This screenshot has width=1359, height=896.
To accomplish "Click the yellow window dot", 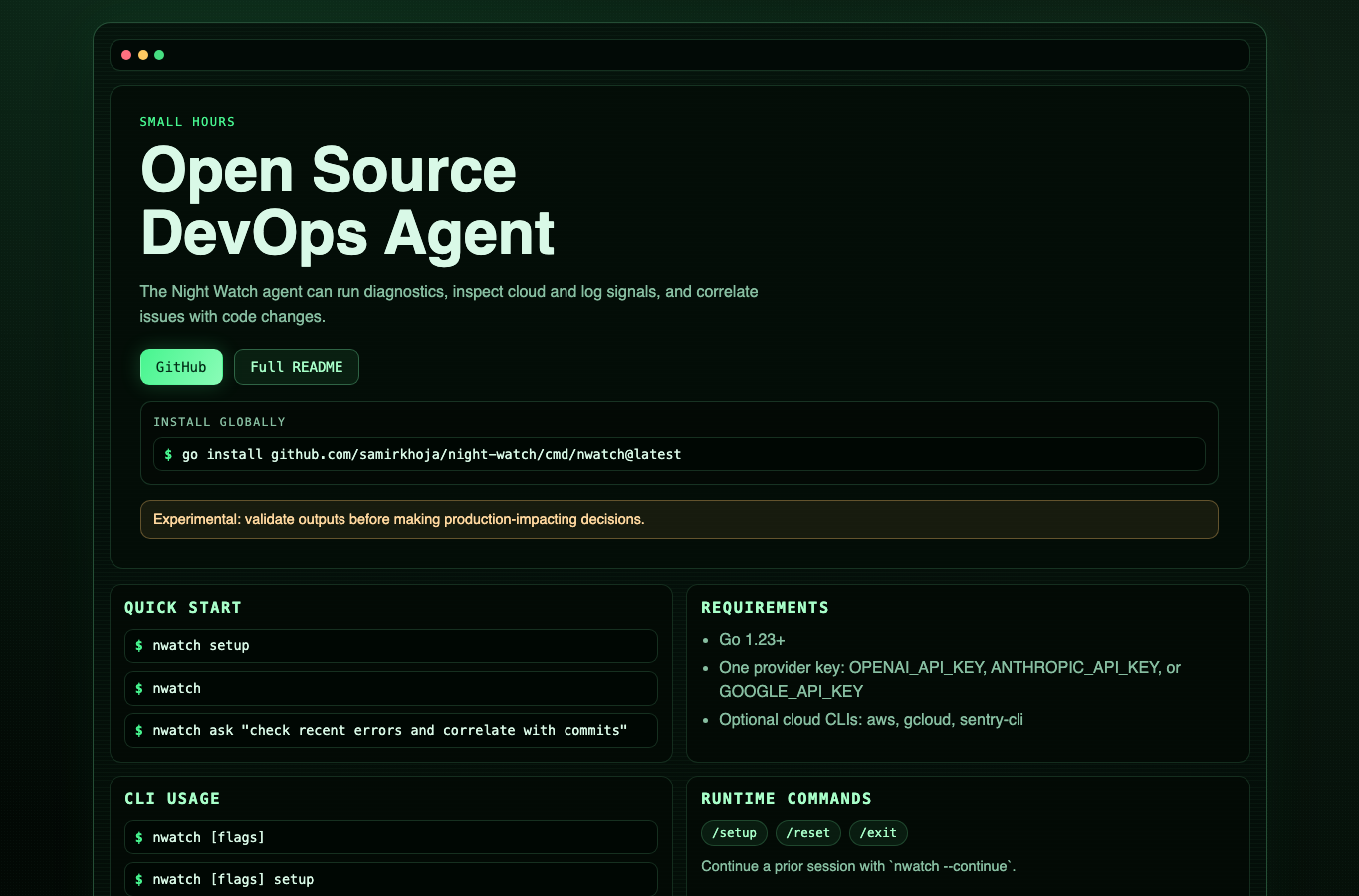I will pyautogui.click(x=143, y=55).
